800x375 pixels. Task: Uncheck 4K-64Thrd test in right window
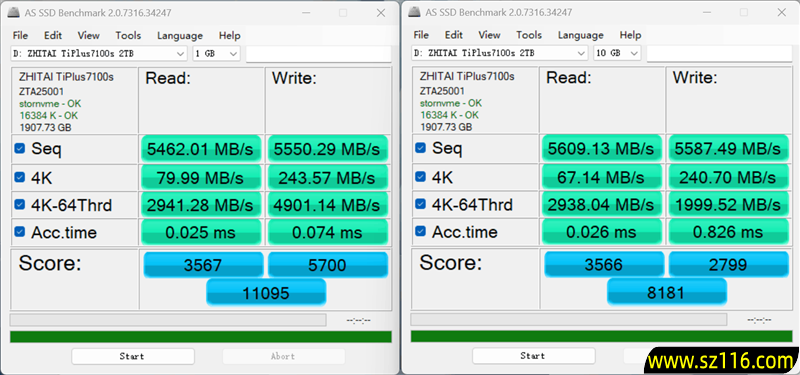coord(420,204)
